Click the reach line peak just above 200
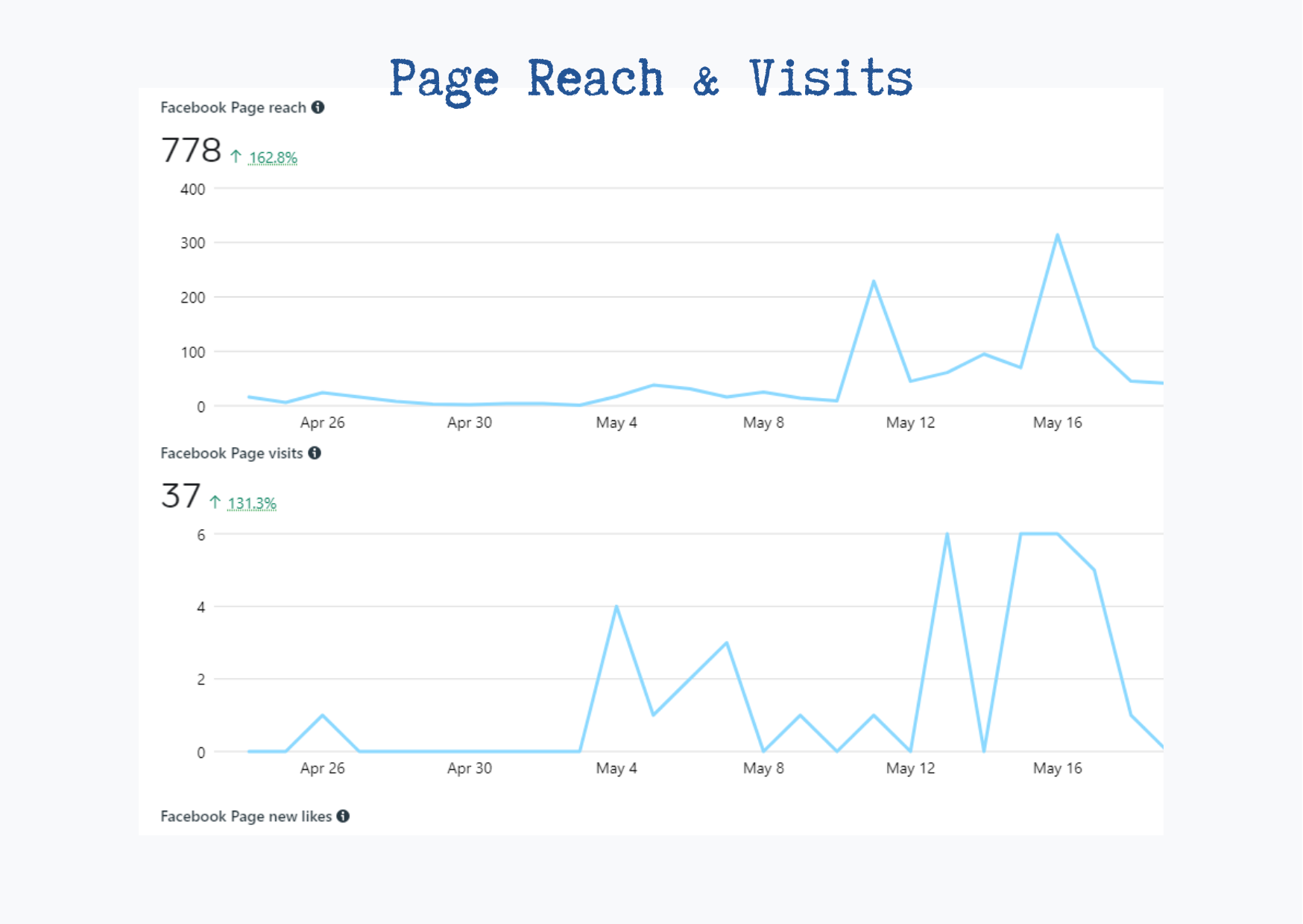Viewport: 1303px width, 924px height. point(874,282)
